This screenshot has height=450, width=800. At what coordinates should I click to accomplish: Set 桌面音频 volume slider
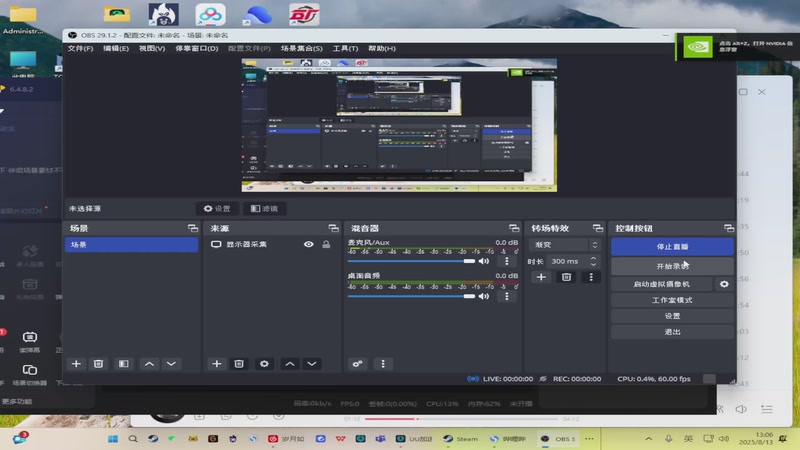[411, 296]
